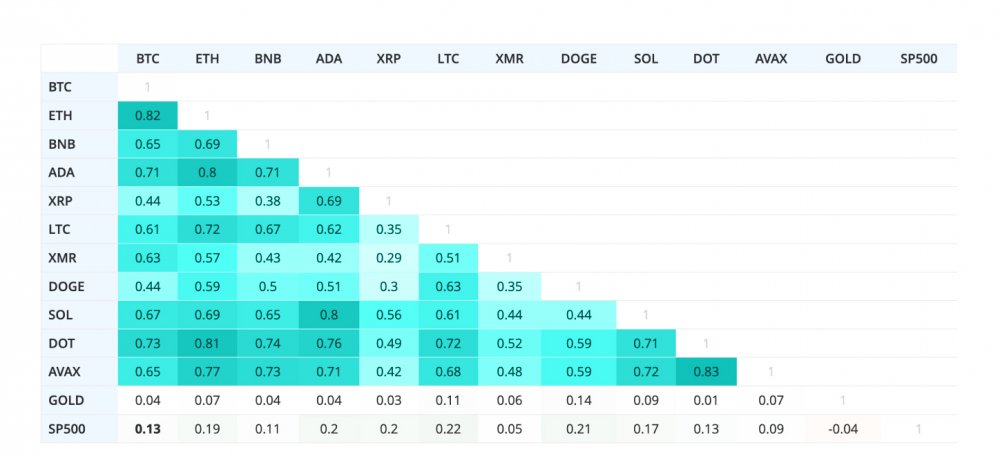Select the XMR row label
Viewport: 1000px width, 456px height.
click(80, 258)
